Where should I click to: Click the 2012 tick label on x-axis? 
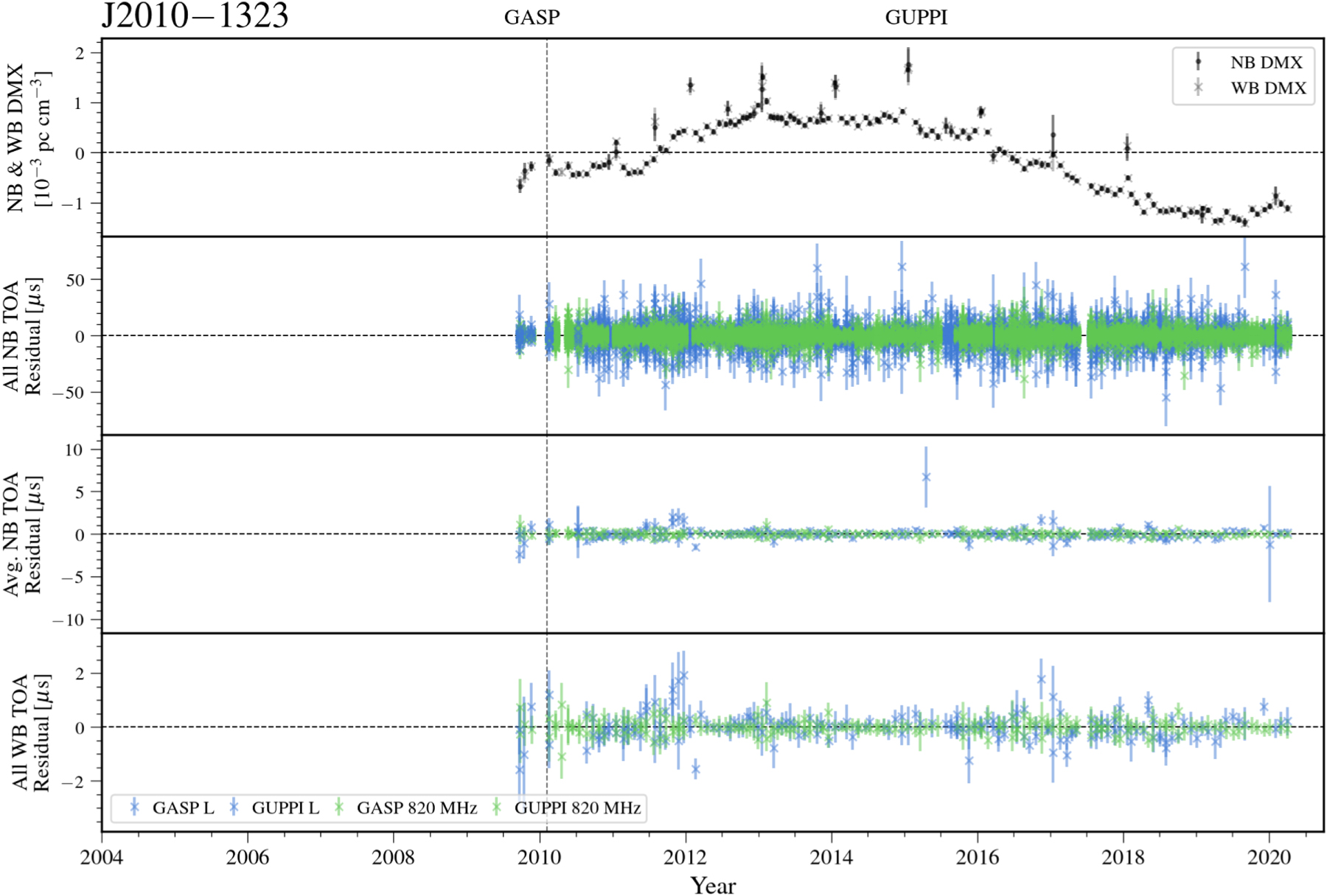(686, 858)
